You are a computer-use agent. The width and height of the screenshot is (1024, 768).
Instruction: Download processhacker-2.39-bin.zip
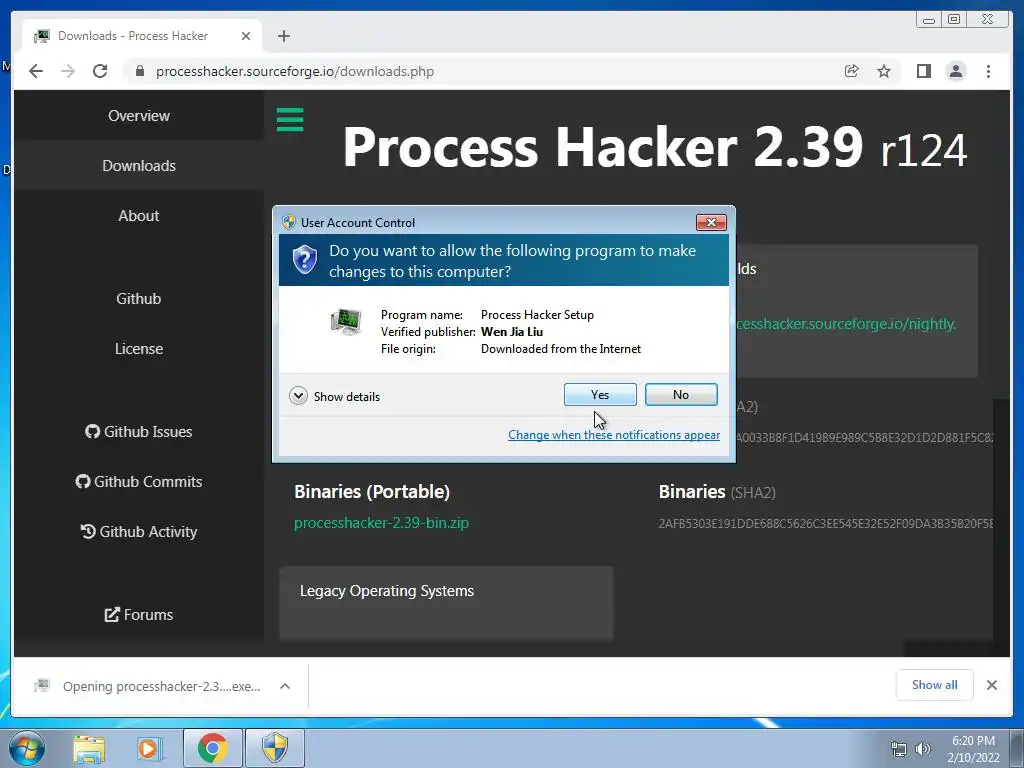click(x=381, y=523)
